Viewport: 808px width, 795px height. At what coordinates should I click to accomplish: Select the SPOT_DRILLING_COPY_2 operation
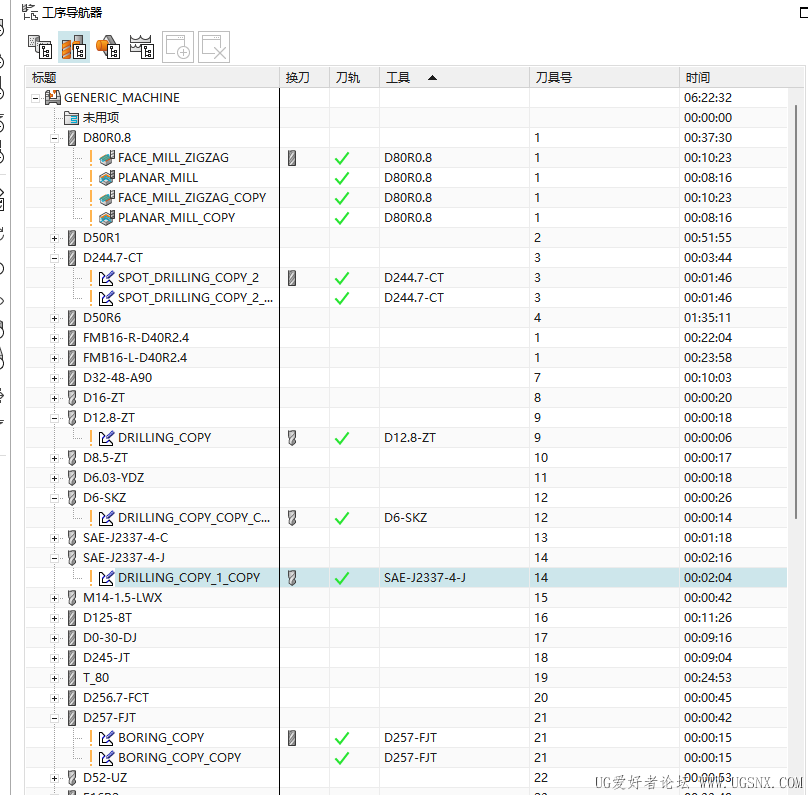(x=188, y=278)
